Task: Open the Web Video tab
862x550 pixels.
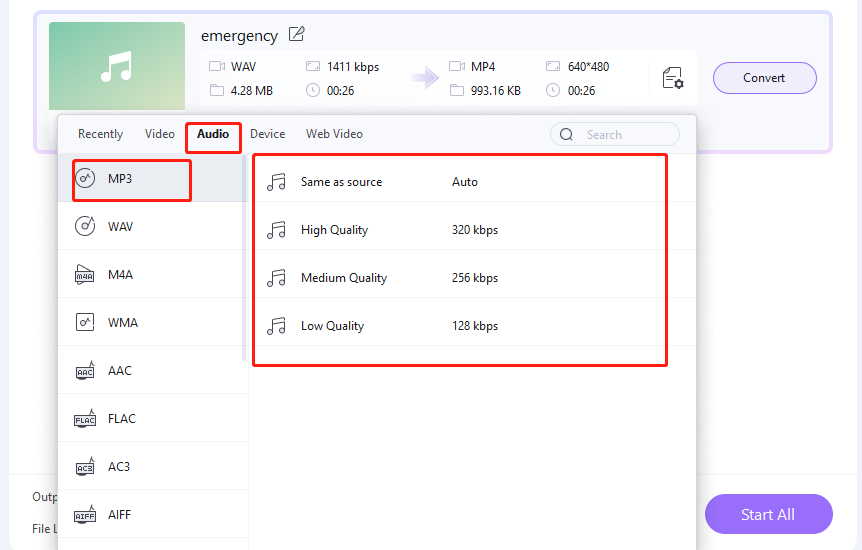Action: (334, 134)
